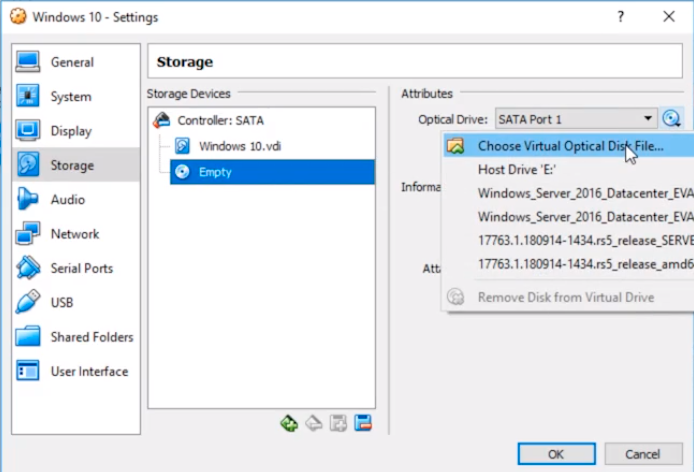Go to the Display settings section
The image size is (694, 472).
pyautogui.click(x=70, y=131)
